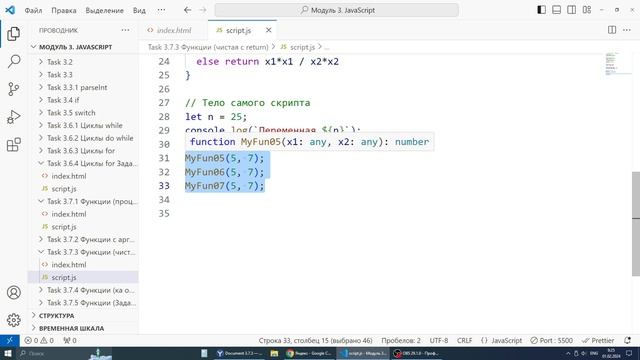Open script.js under Task 3.7.3 folder
The width and height of the screenshot is (640, 360).
click(x=83, y=277)
